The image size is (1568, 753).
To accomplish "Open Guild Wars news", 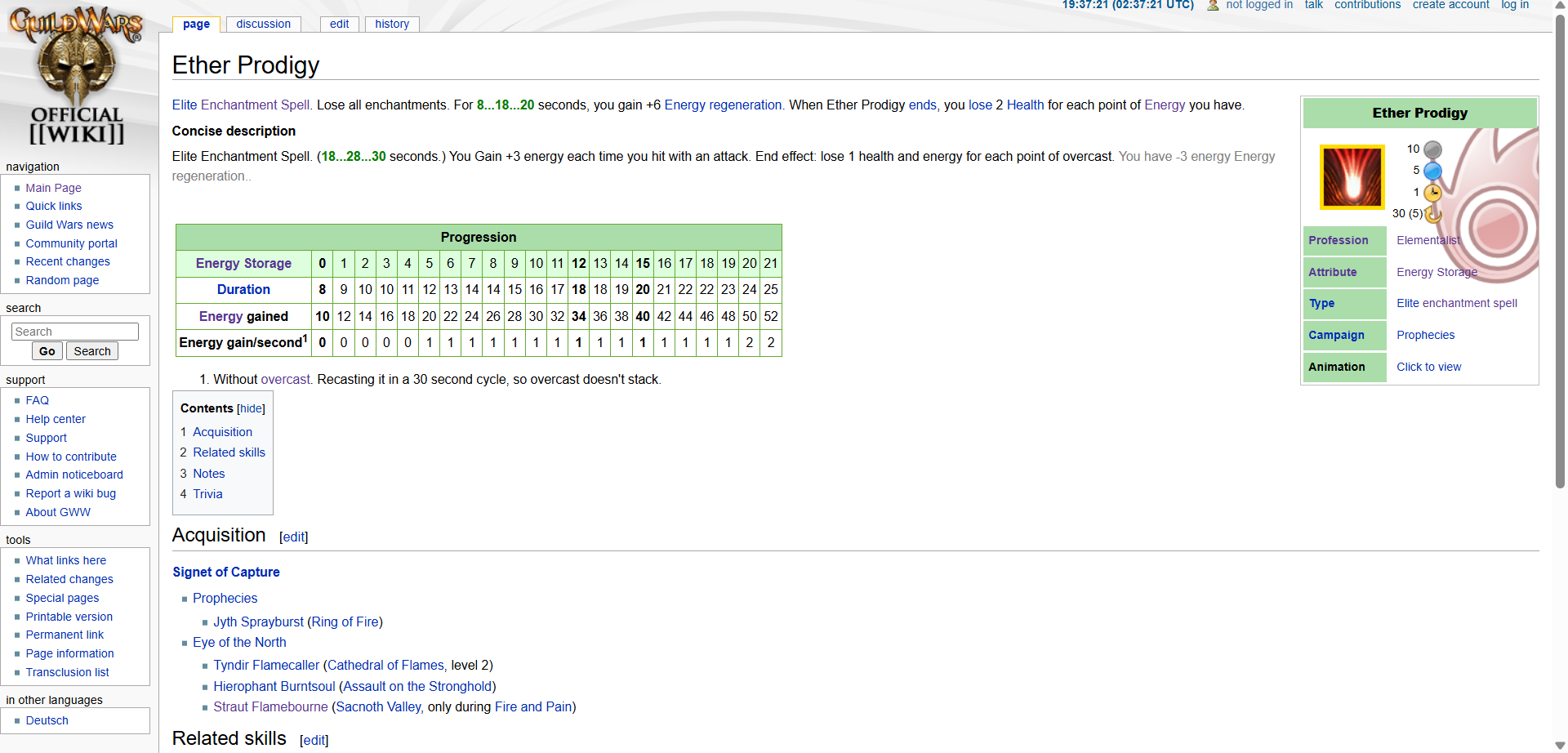I will (x=69, y=225).
